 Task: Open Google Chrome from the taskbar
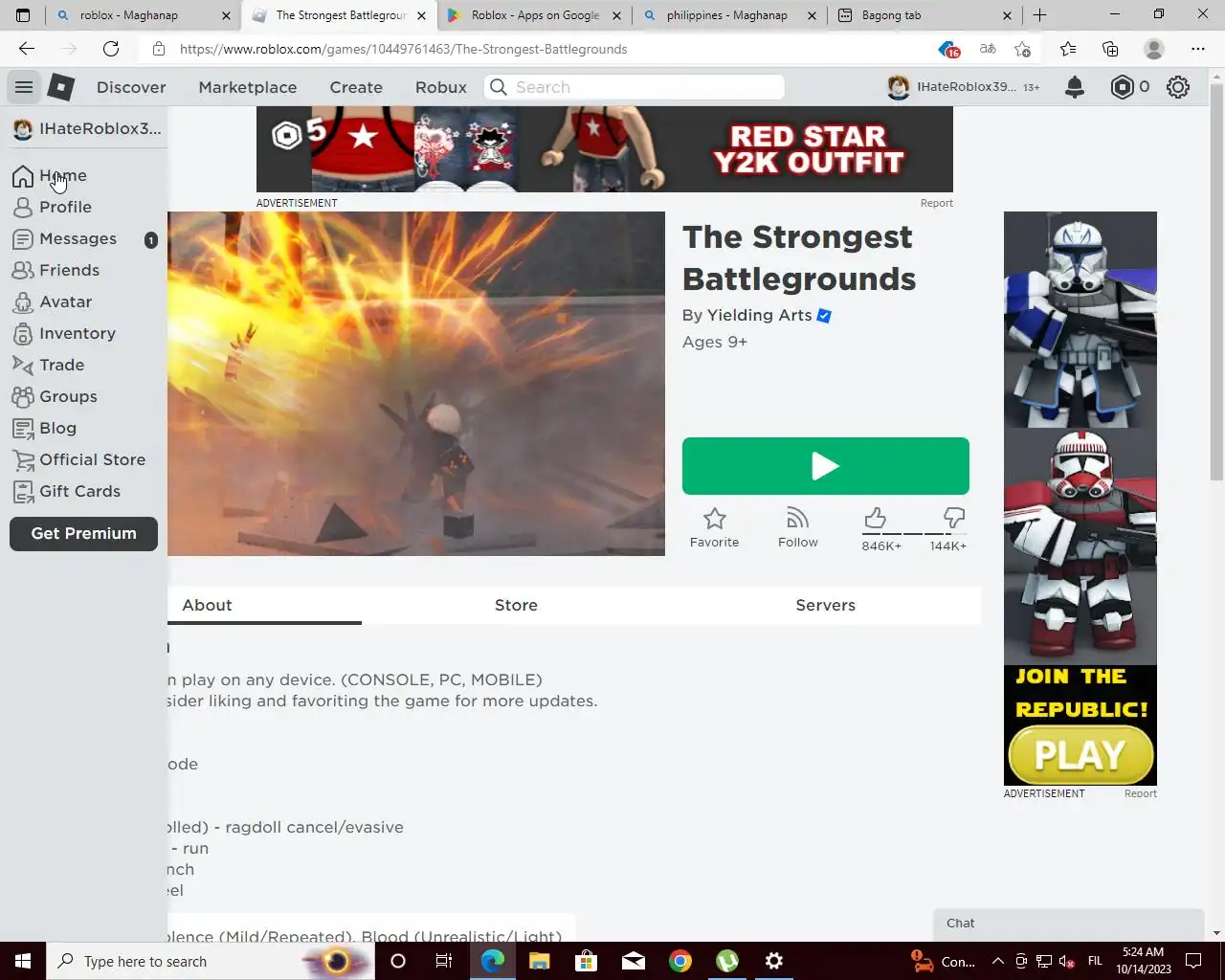coord(680,961)
